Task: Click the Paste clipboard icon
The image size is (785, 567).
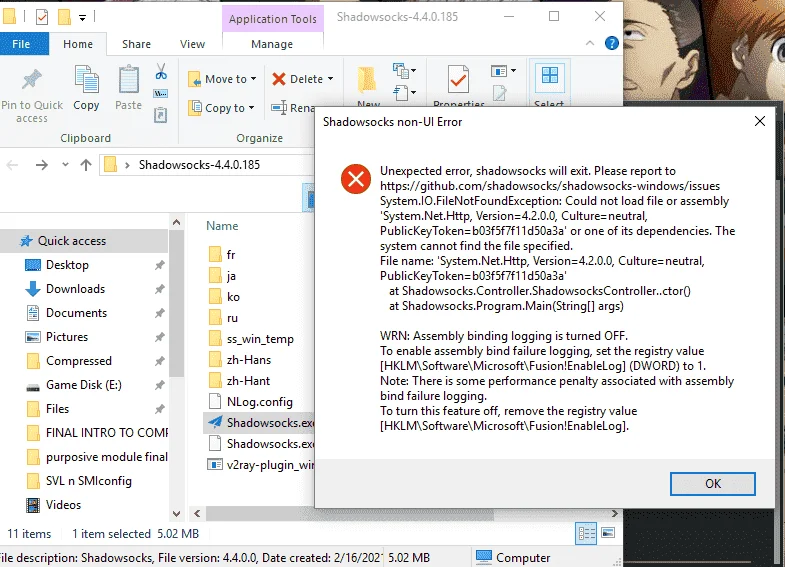Action: pyautogui.click(x=129, y=80)
